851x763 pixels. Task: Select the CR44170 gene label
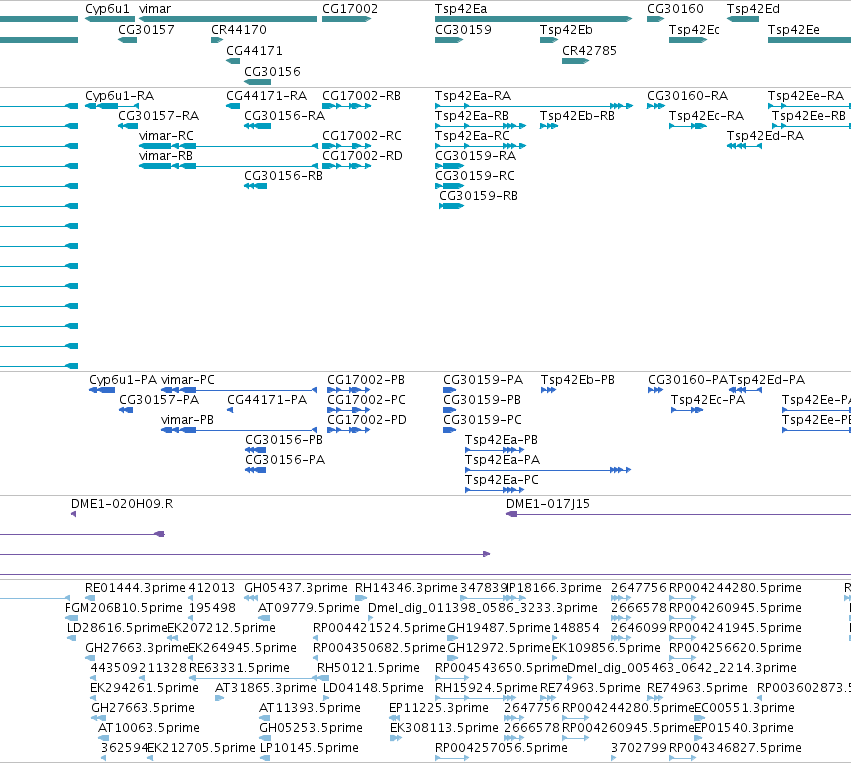coord(239,29)
